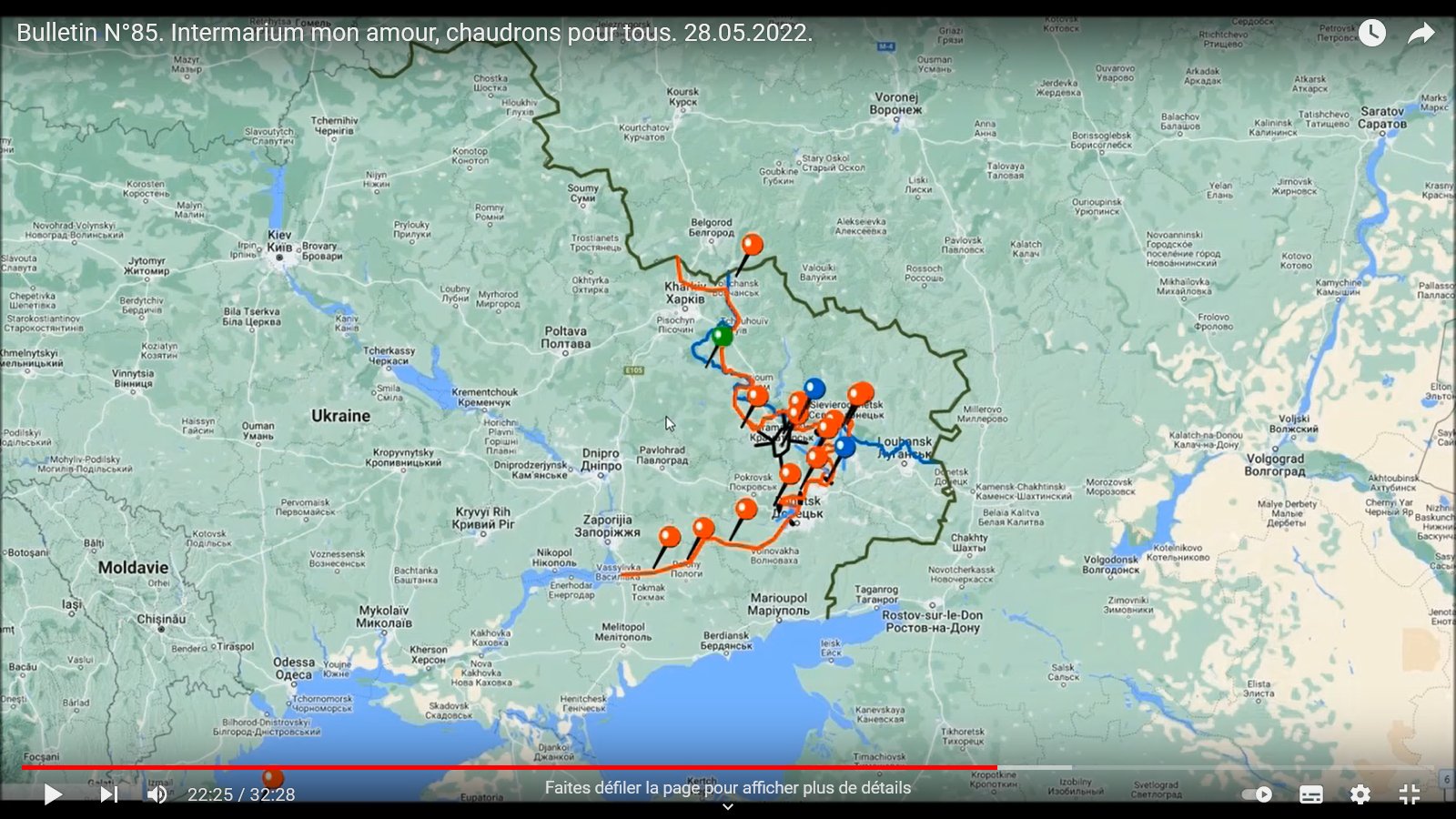Toggle subtitles/closed captions
Image resolution: width=1456 pixels, height=819 pixels.
coord(1310,794)
